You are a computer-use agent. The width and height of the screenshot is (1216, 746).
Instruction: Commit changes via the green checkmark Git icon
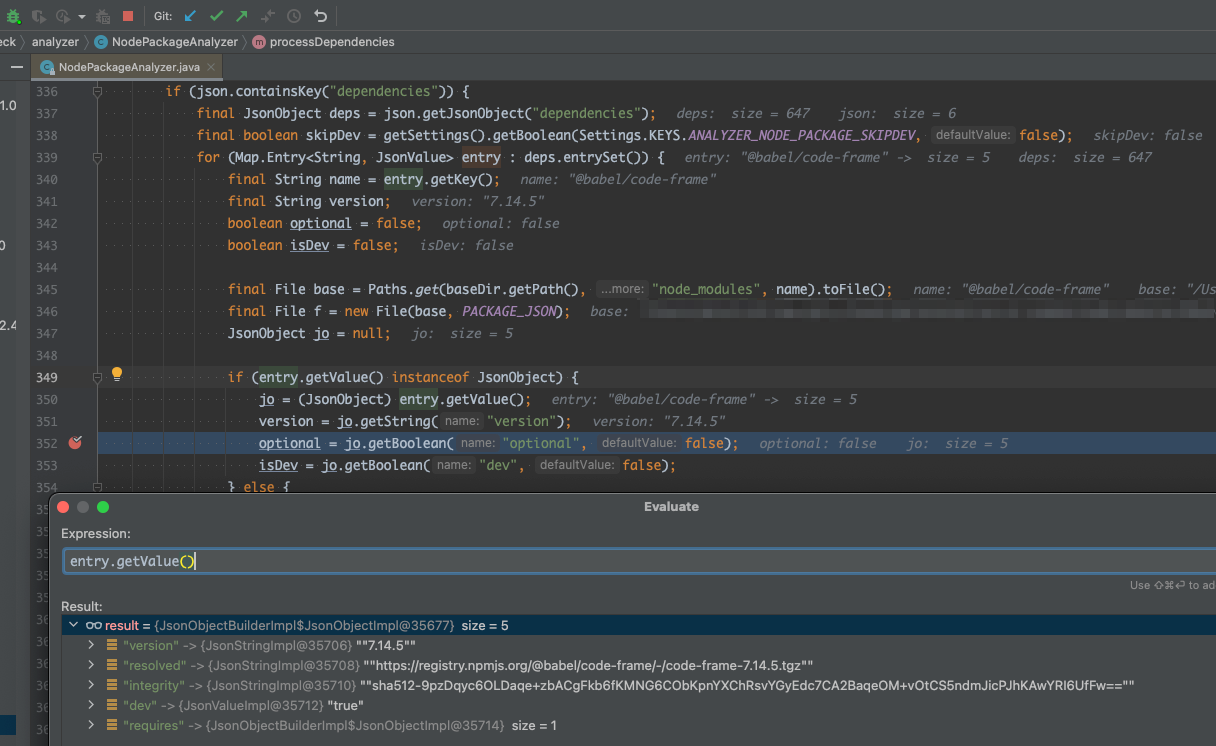pyautogui.click(x=217, y=15)
